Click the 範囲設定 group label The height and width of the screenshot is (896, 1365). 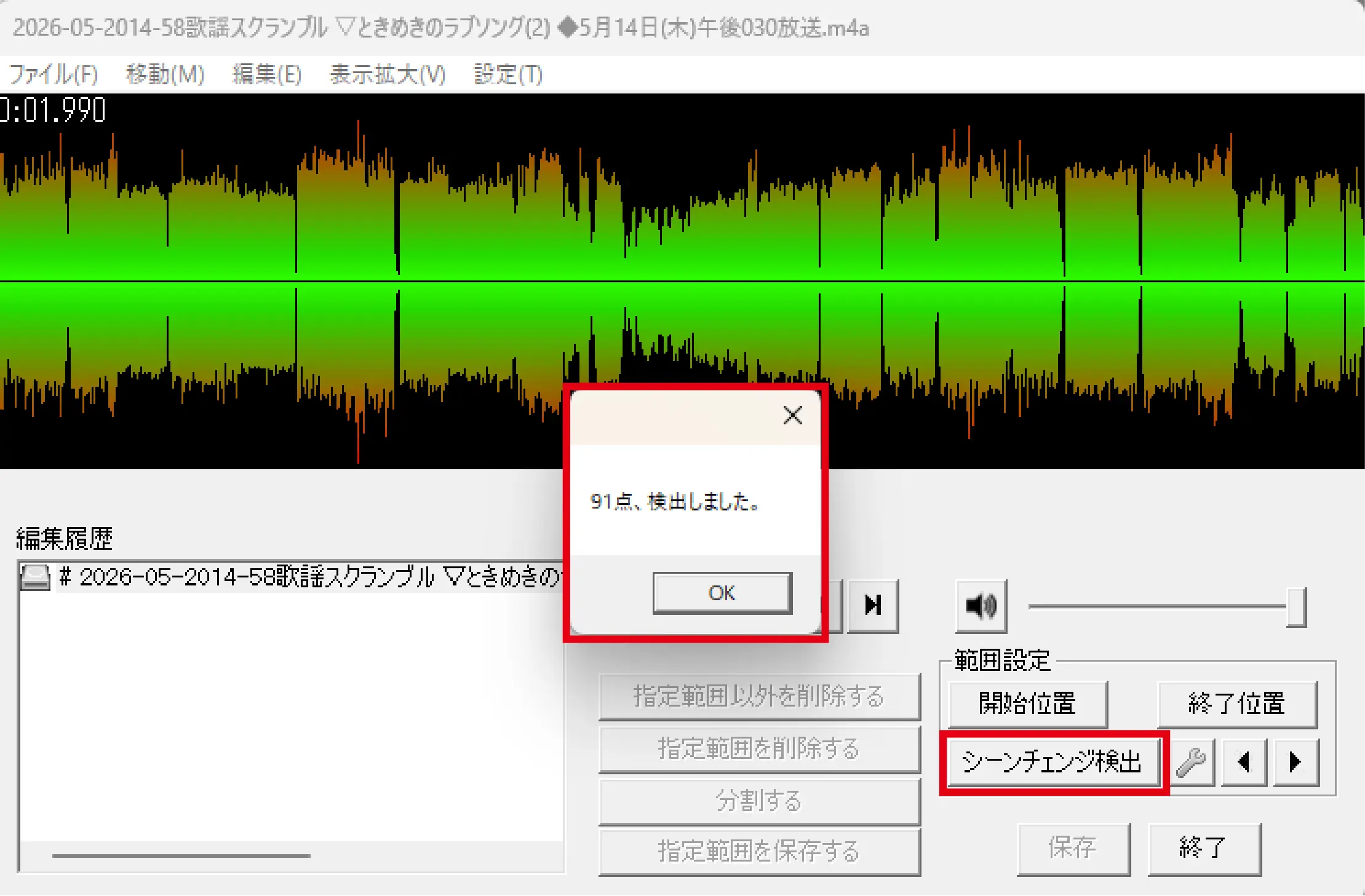[x=1002, y=660]
